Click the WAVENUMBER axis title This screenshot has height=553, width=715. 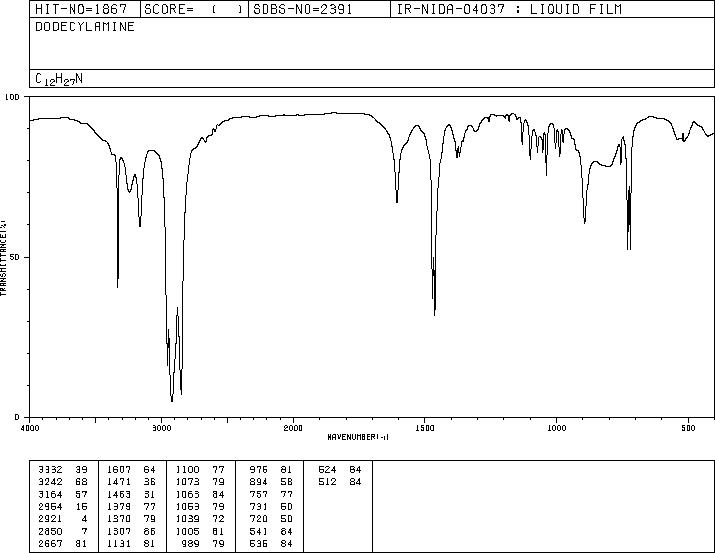358,437
